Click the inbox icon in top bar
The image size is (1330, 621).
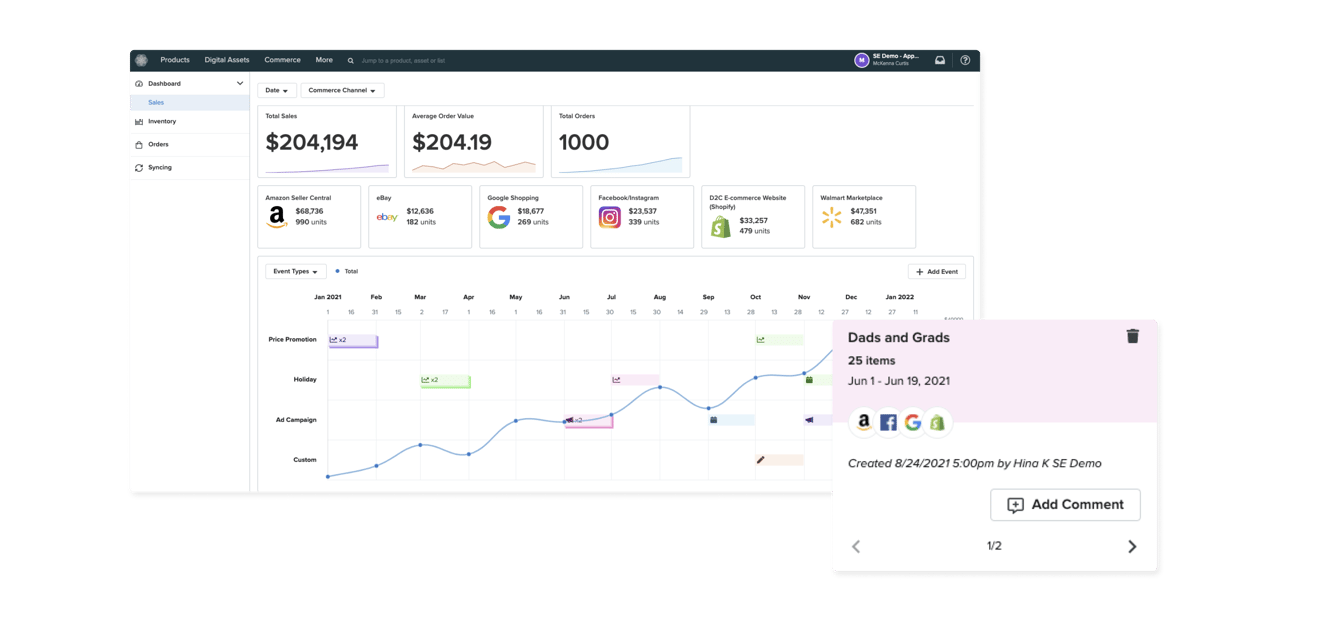coord(940,60)
